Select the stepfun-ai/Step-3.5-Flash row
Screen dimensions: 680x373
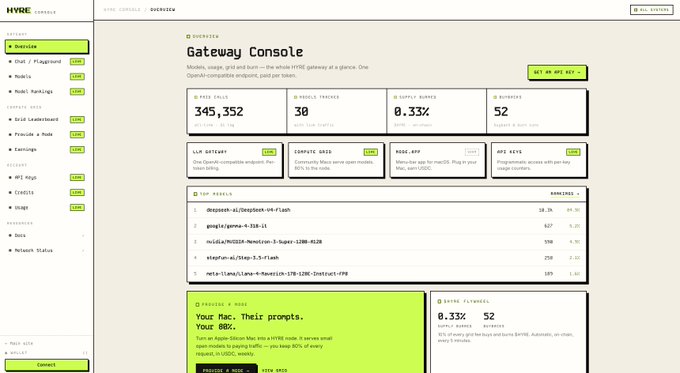387,258
